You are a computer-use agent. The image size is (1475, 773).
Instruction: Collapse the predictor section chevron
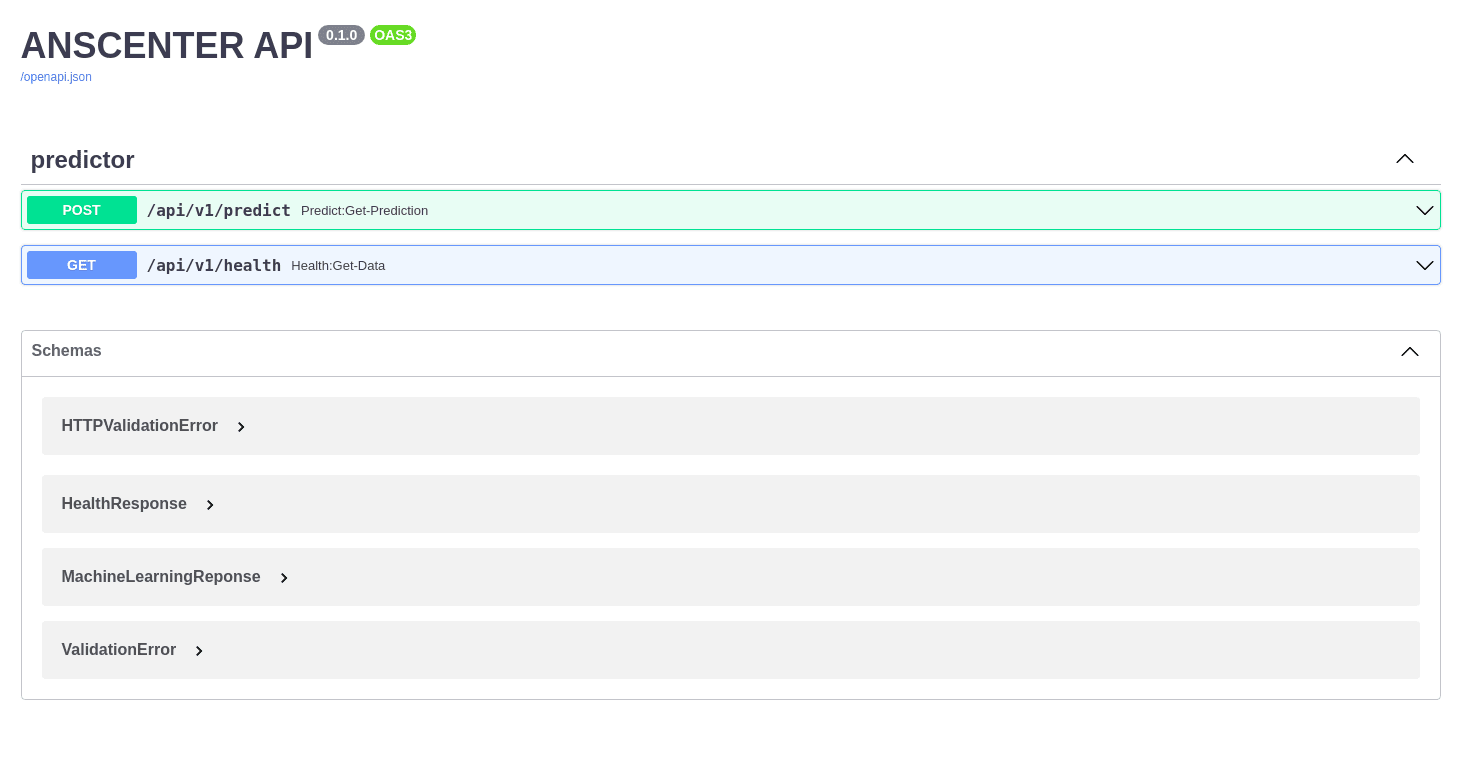1404,159
